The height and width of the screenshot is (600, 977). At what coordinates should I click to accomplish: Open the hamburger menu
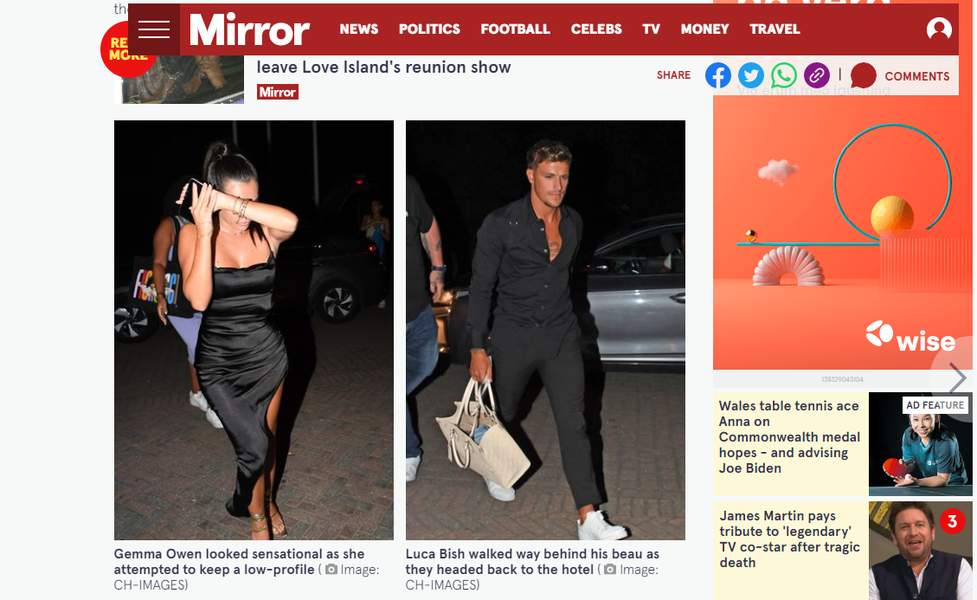pyautogui.click(x=154, y=29)
